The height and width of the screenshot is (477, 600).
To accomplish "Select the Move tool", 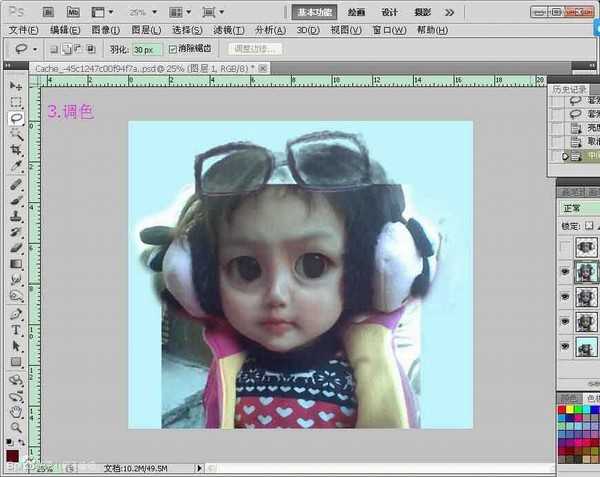I will click(x=16, y=87).
